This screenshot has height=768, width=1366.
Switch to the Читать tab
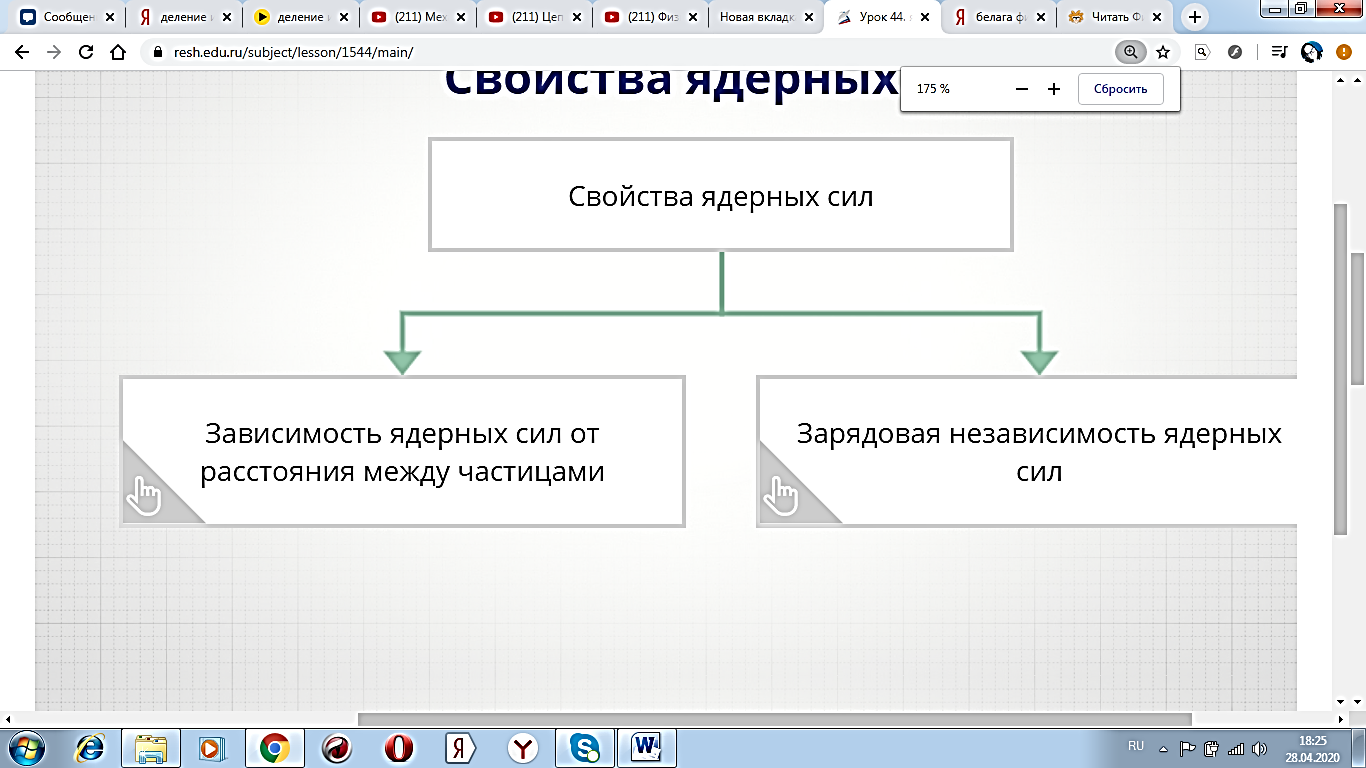pyautogui.click(x=1114, y=17)
